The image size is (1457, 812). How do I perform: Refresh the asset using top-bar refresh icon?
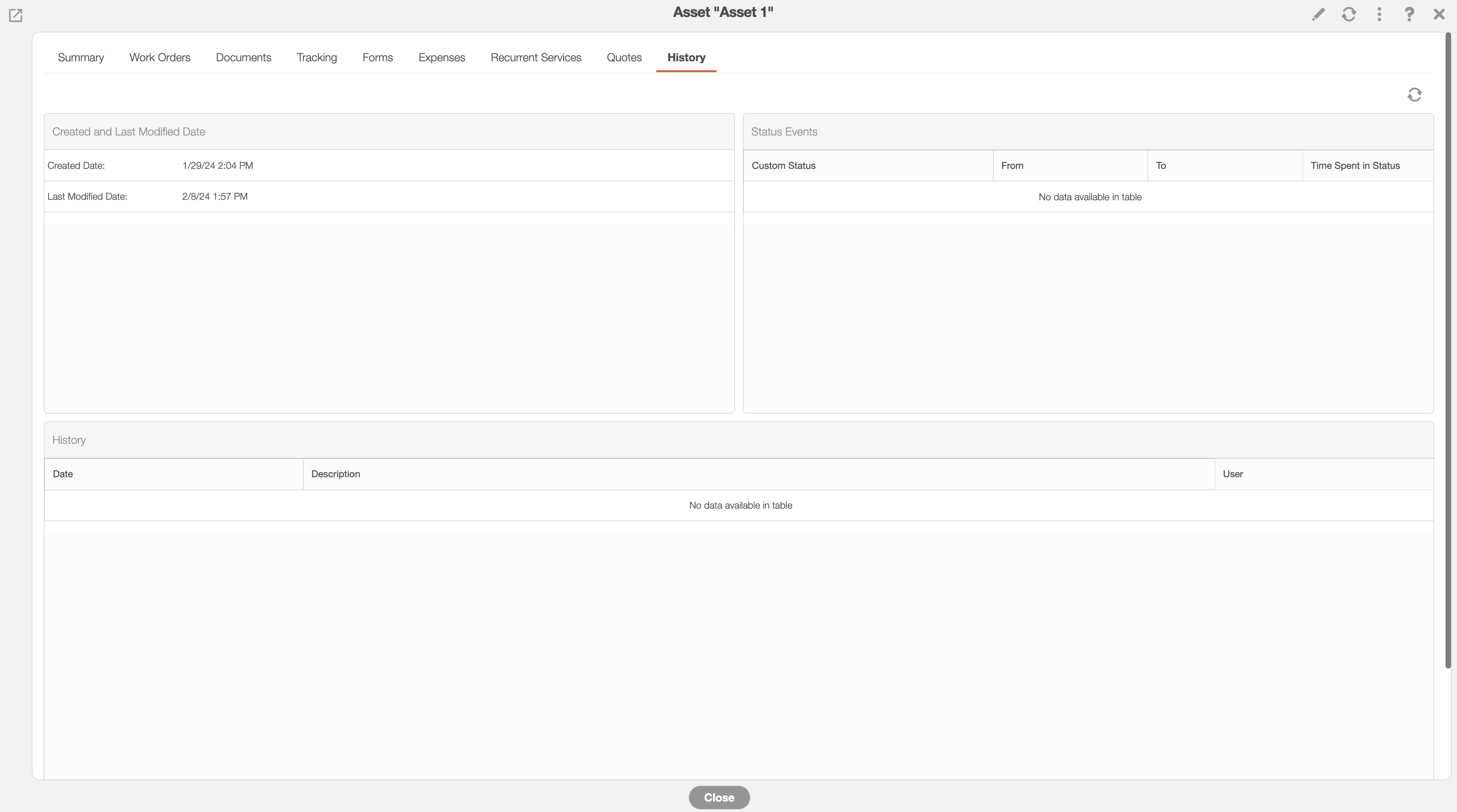(1349, 14)
